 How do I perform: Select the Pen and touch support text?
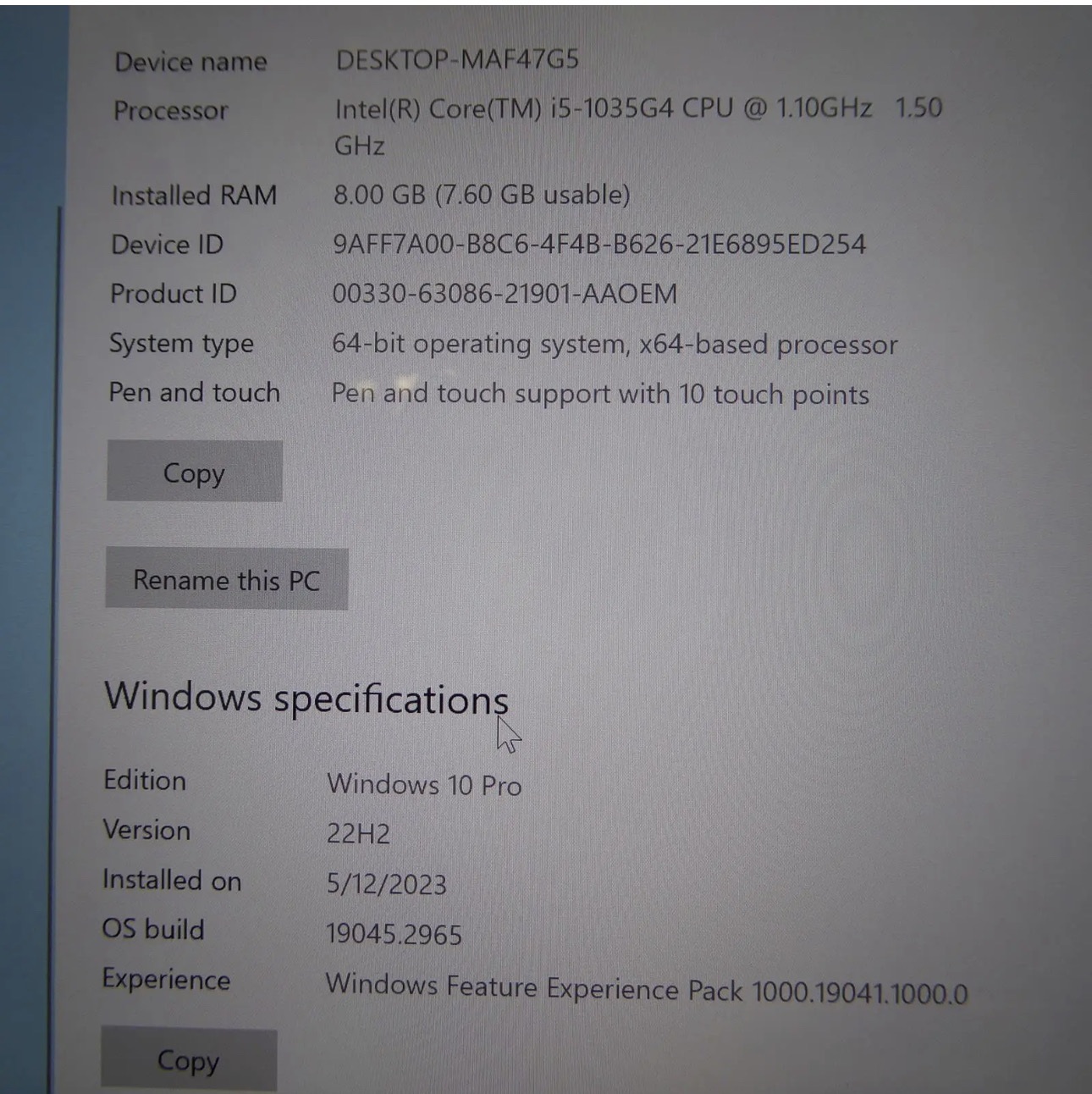coord(603,393)
